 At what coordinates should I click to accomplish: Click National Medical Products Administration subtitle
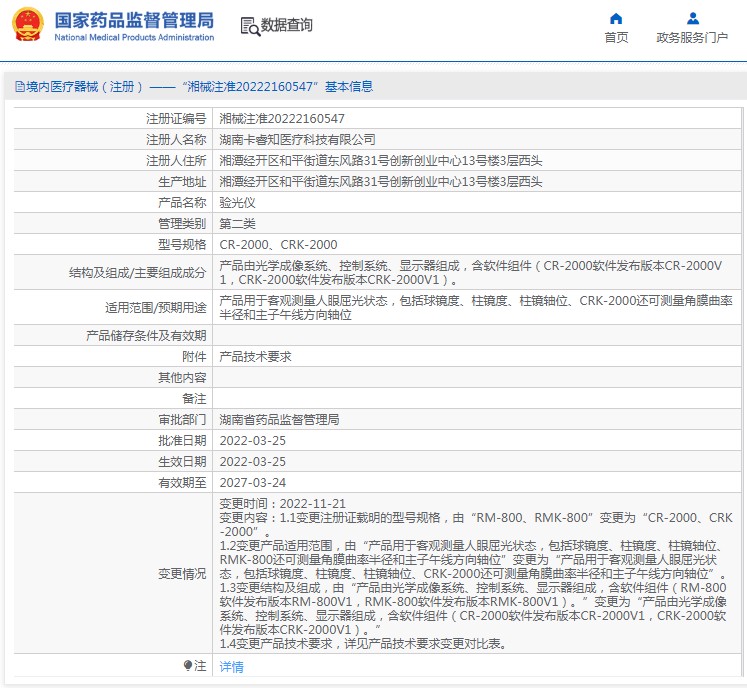click(134, 37)
